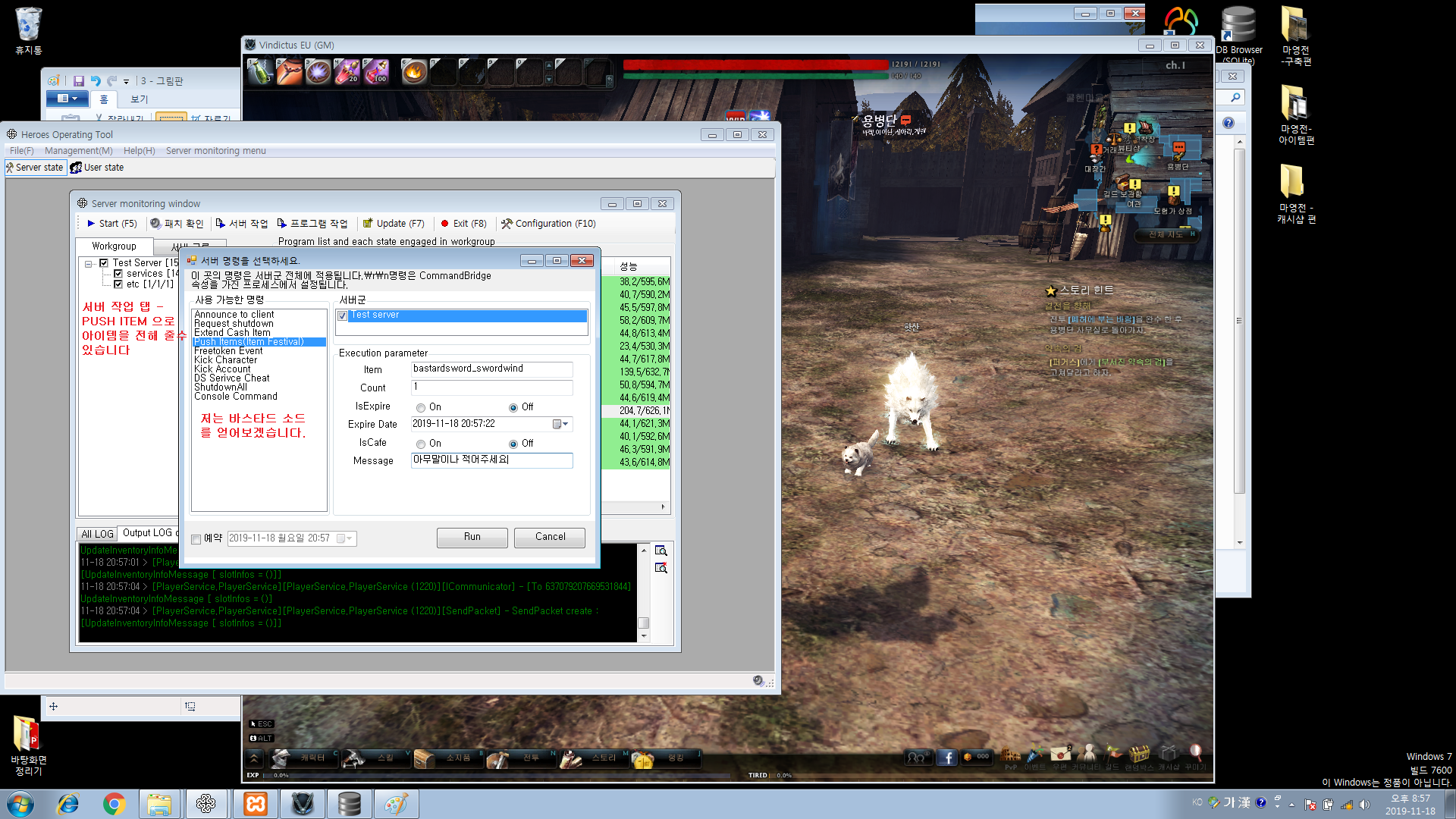
Task: Click the Redo arrow in Paint
Action: click(x=112, y=80)
